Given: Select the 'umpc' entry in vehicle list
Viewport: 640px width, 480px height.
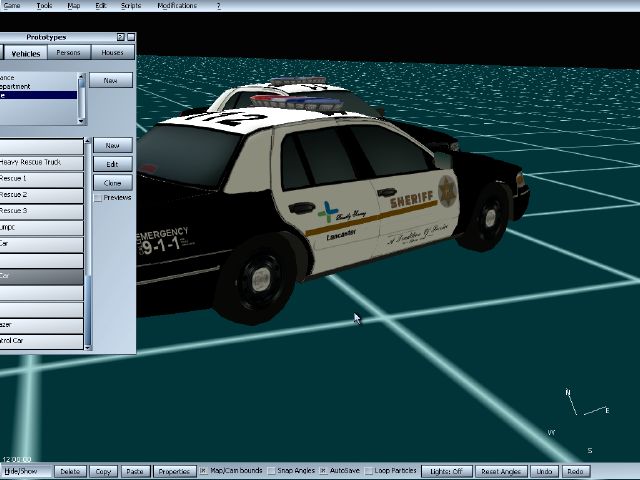Looking at the screenshot, I should pos(41,227).
